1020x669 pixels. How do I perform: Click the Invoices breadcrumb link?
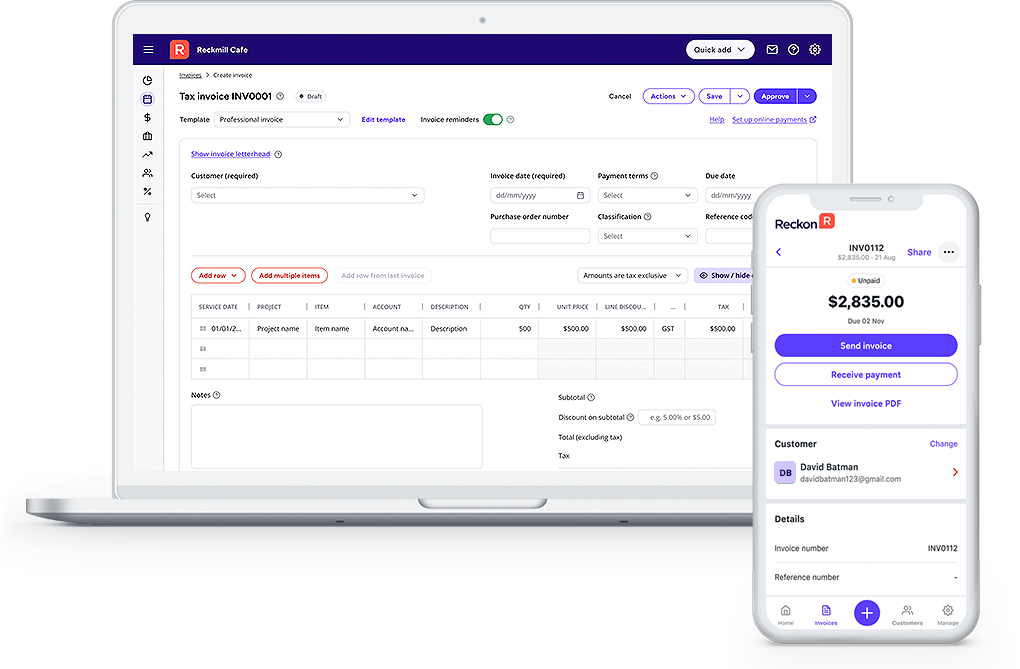pos(191,75)
